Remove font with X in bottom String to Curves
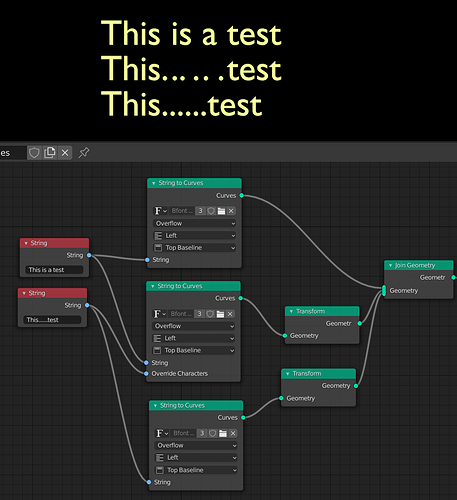Image resolution: width=457 pixels, height=500 pixels. coord(233,433)
